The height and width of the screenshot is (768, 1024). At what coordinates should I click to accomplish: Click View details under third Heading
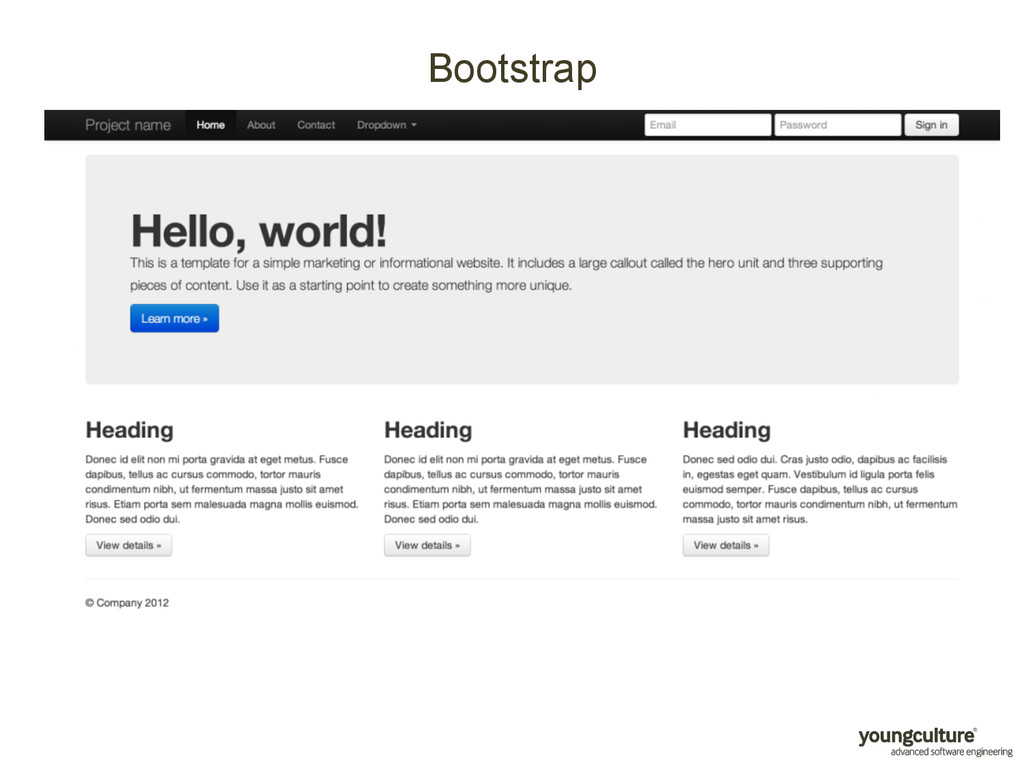click(726, 545)
